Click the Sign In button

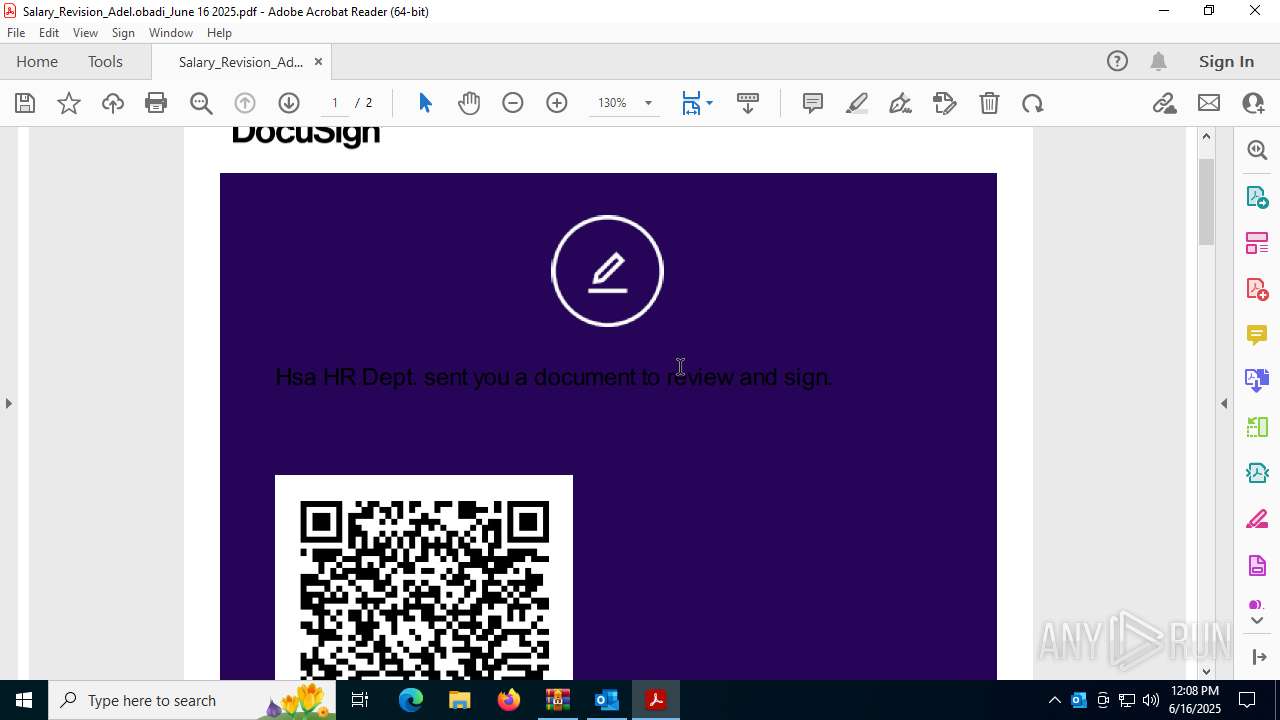[1226, 61]
